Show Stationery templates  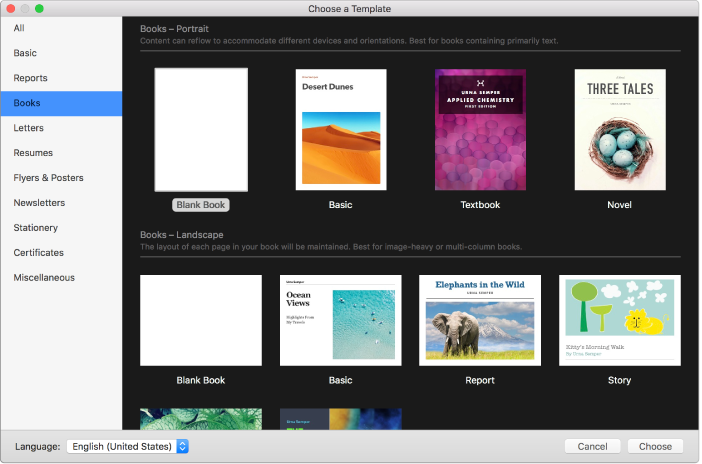pos(61,228)
